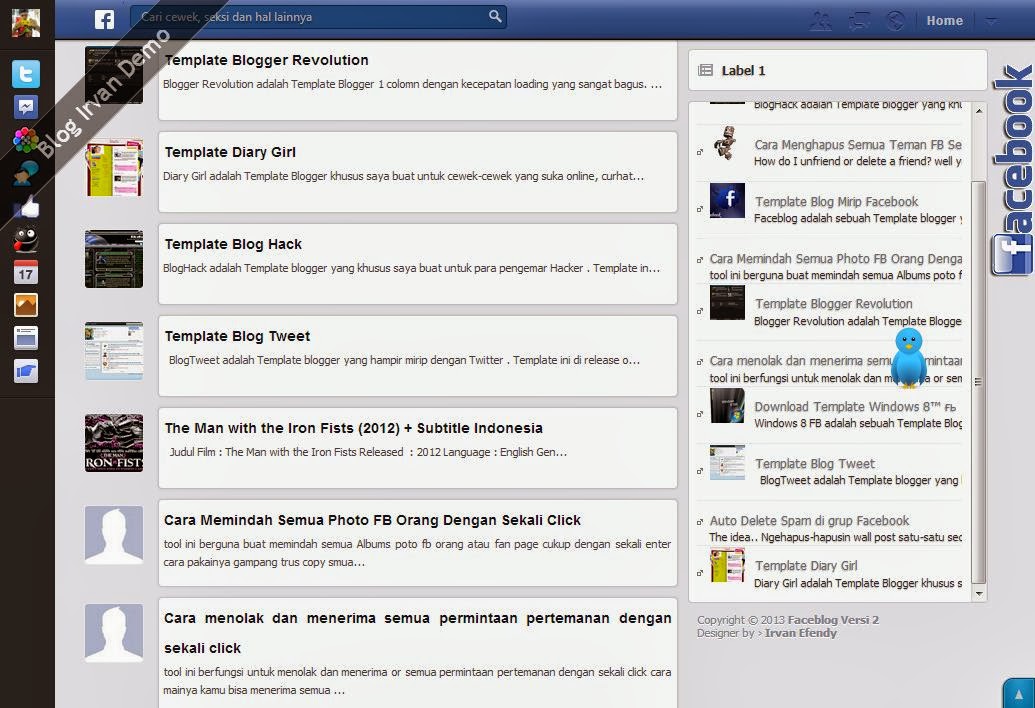The width and height of the screenshot is (1035, 708).
Task: Open the profile avatar in left sidebar
Action: (x=26, y=22)
